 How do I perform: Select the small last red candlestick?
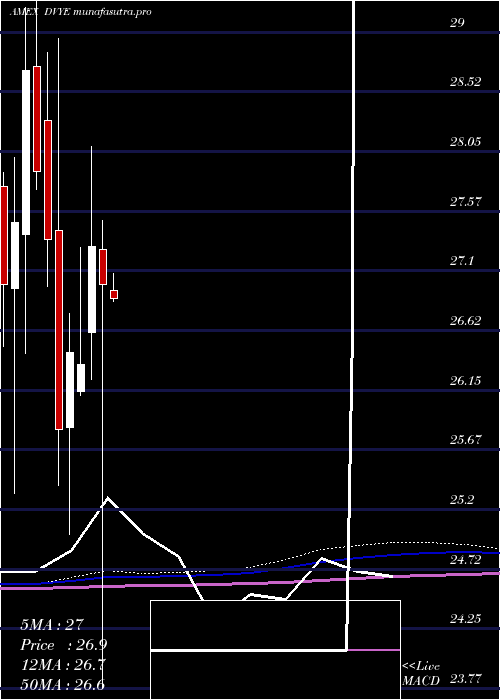click(114, 295)
